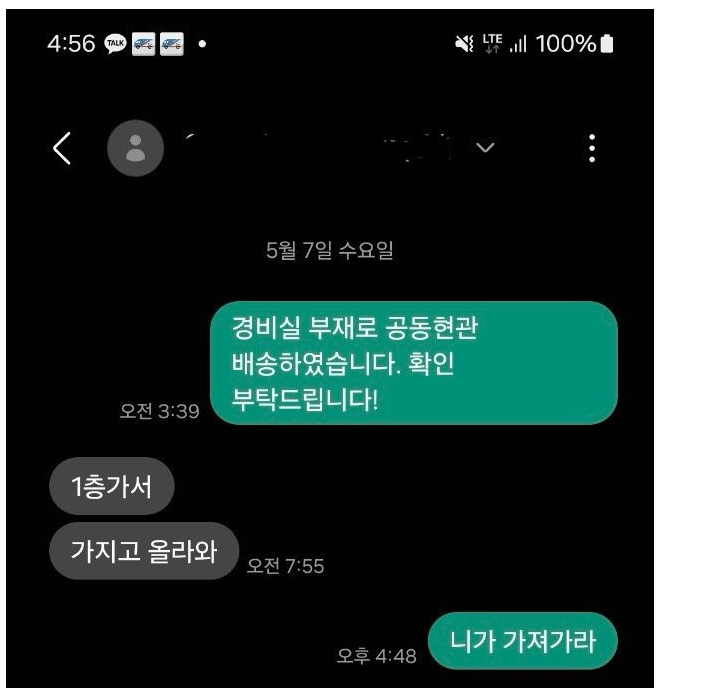The height and width of the screenshot is (688, 708).
Task: Tap the second delivery truck notification icon
Action: (x=172, y=44)
